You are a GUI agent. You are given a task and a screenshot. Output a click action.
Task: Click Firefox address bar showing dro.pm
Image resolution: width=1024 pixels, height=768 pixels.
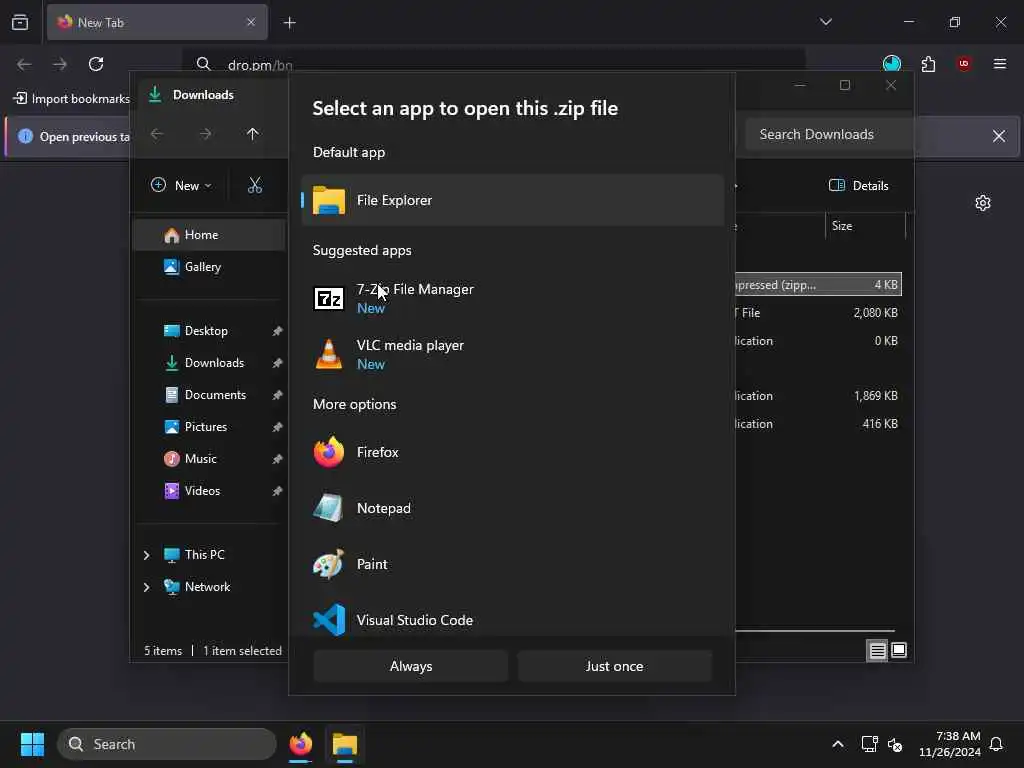pos(494,64)
